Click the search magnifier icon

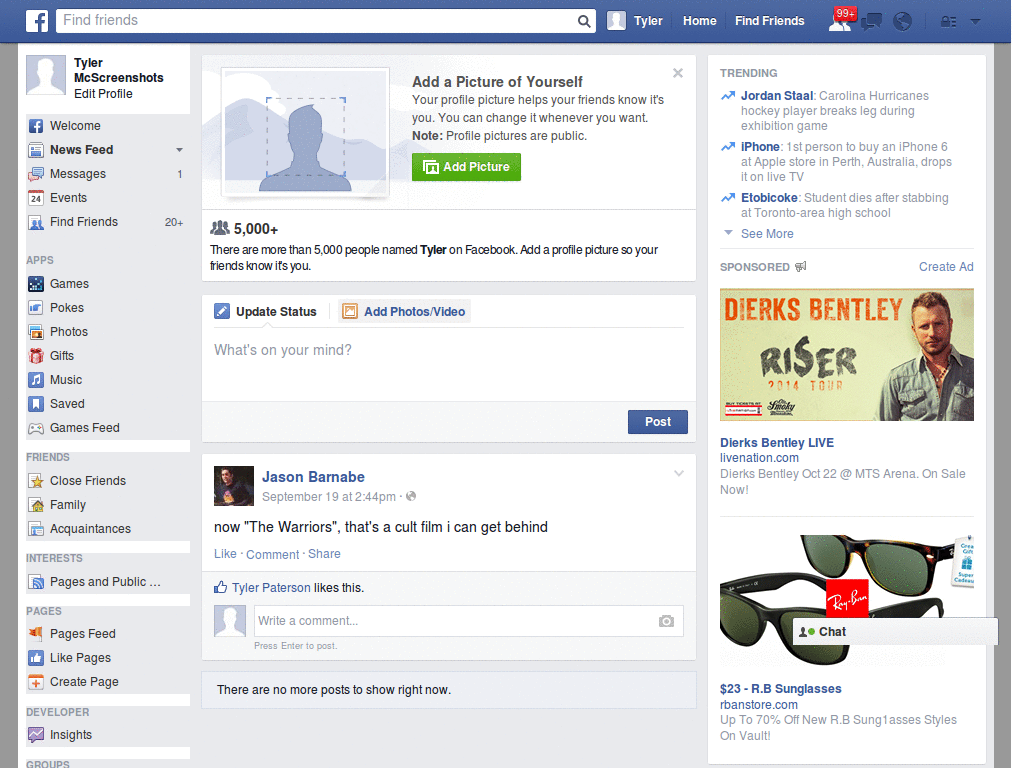tap(584, 21)
